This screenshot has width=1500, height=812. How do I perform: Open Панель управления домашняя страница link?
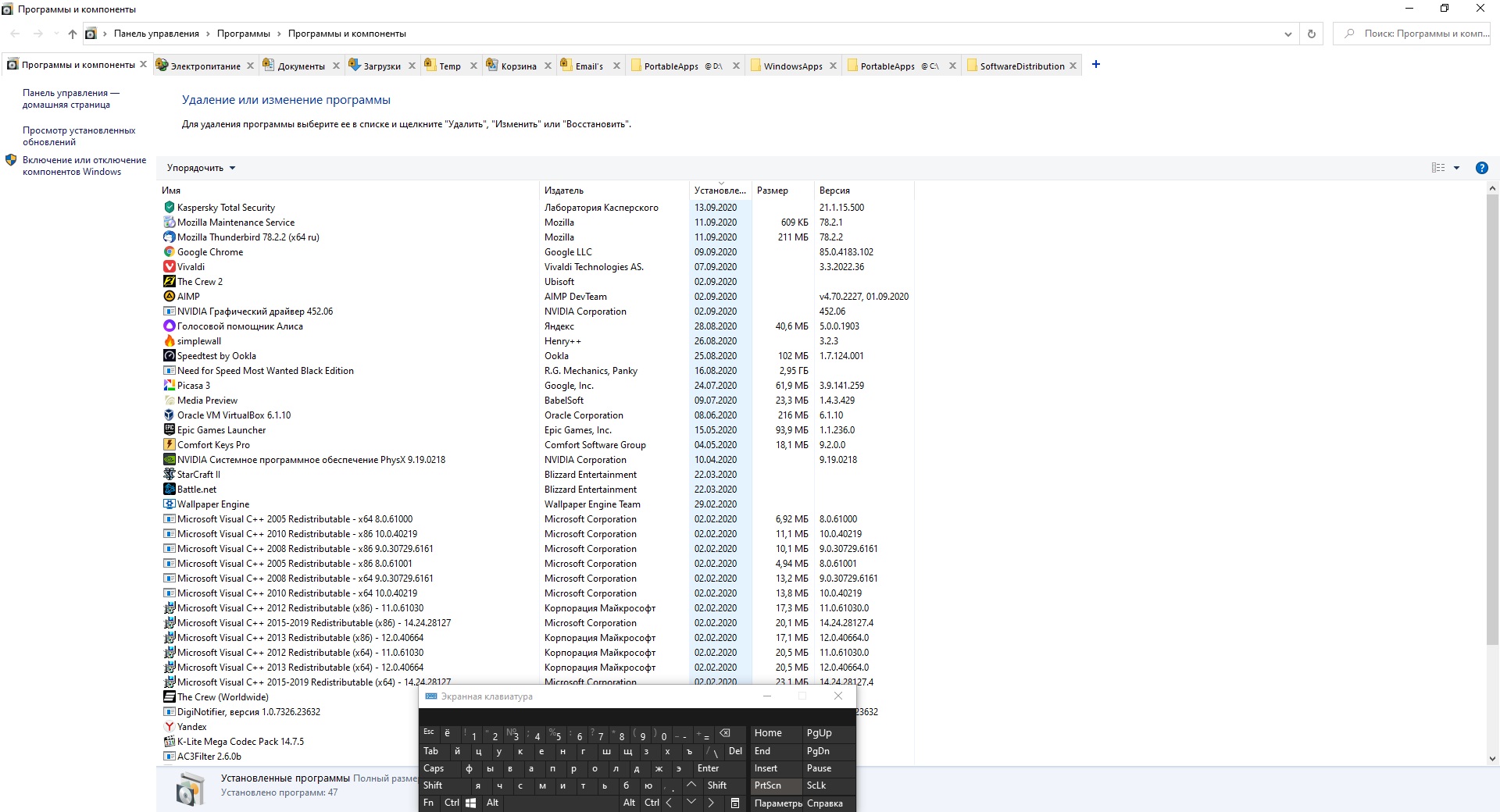(x=71, y=98)
